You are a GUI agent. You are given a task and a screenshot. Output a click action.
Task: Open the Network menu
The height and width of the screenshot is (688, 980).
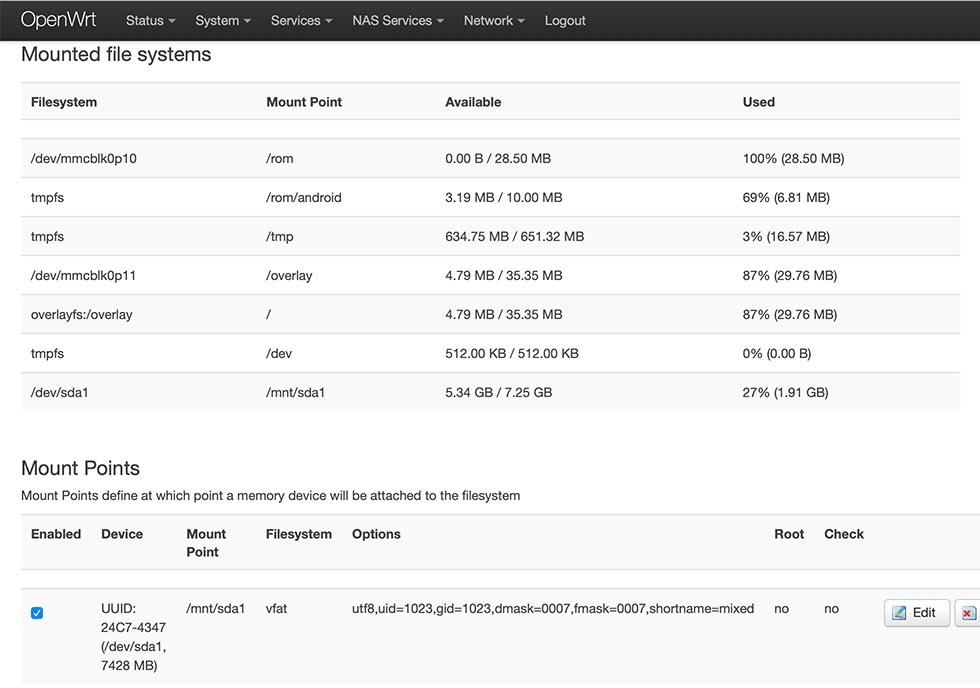[494, 21]
